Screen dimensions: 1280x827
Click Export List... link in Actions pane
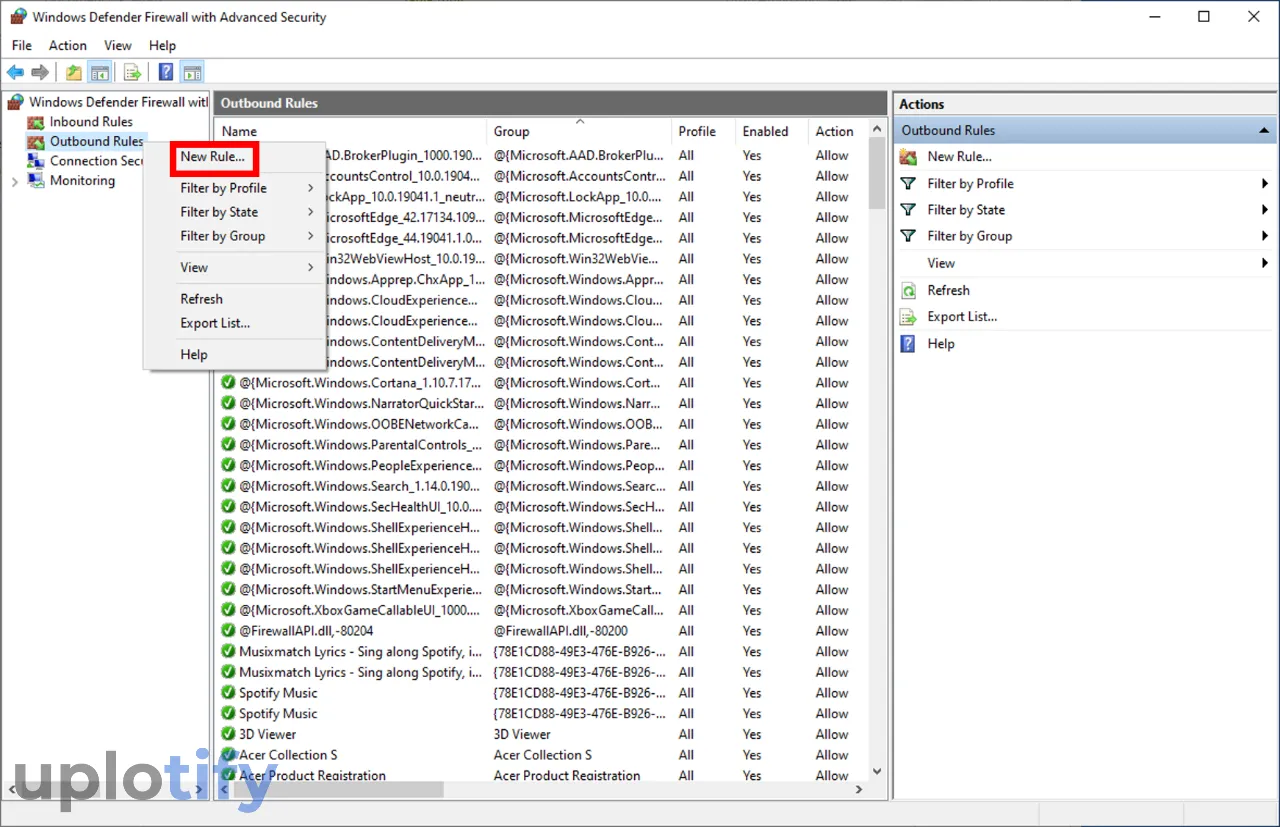[963, 317]
